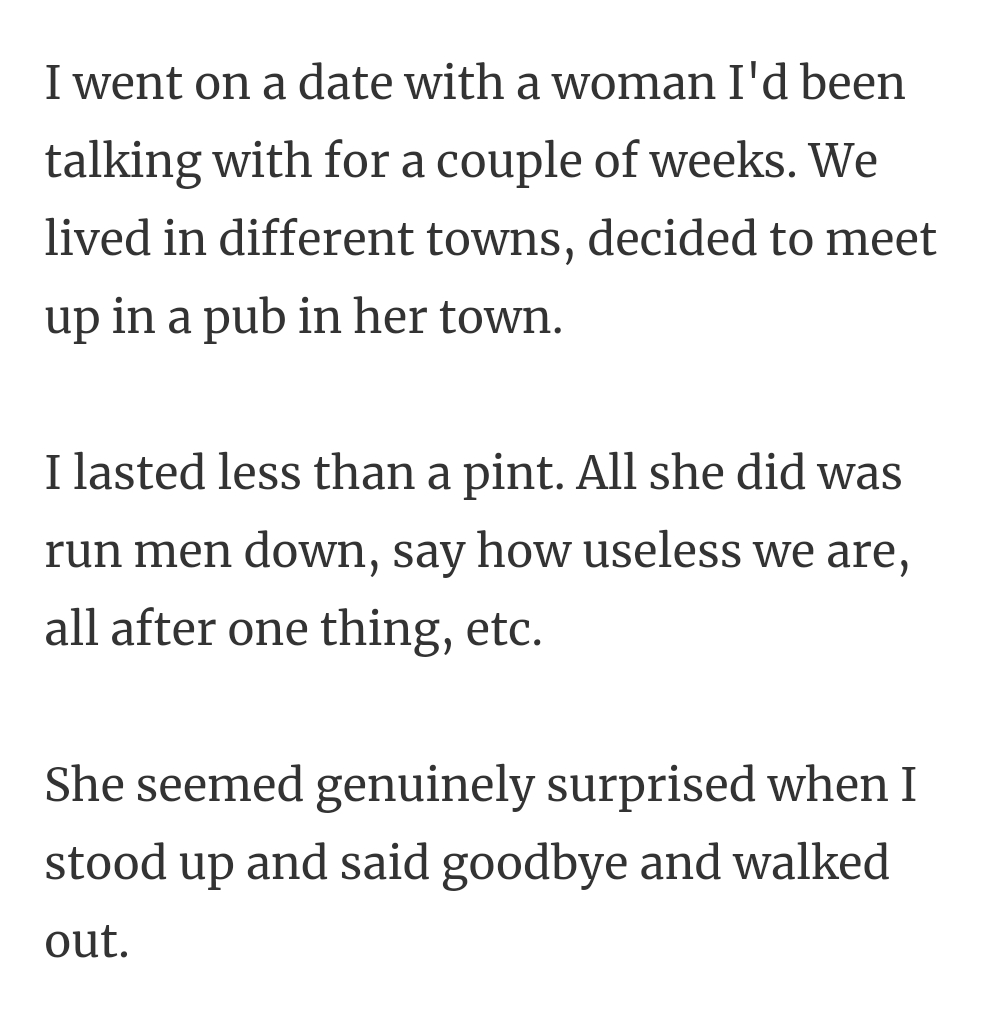
Task: Click the word "goodbye" in third paragraph
Action: pyautogui.click(x=535, y=864)
